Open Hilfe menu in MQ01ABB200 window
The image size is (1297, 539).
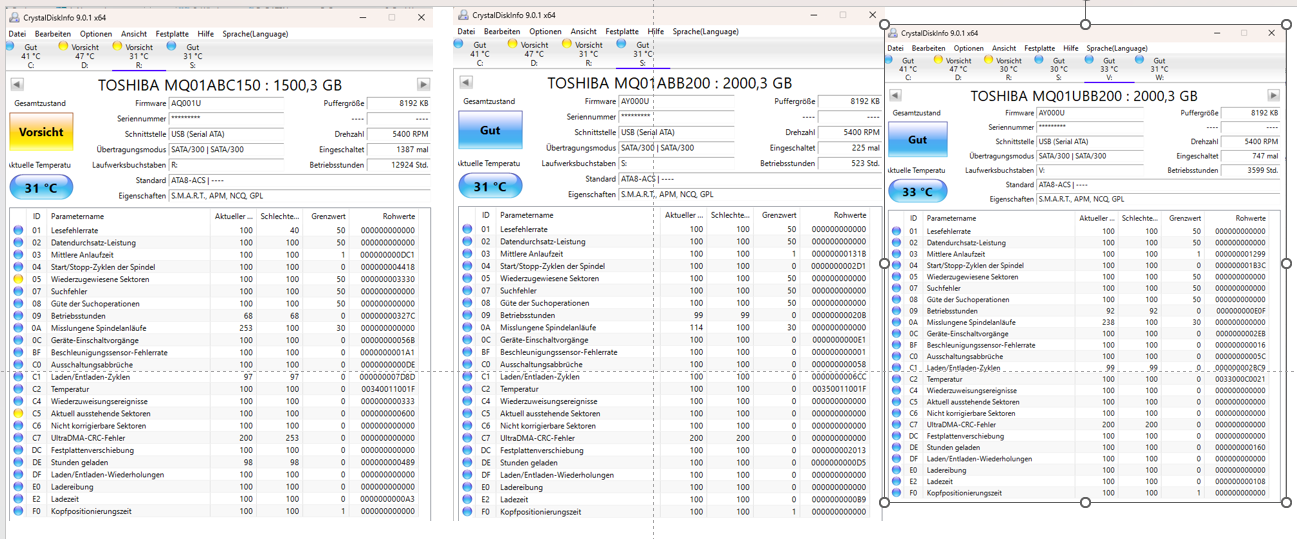click(x=655, y=32)
